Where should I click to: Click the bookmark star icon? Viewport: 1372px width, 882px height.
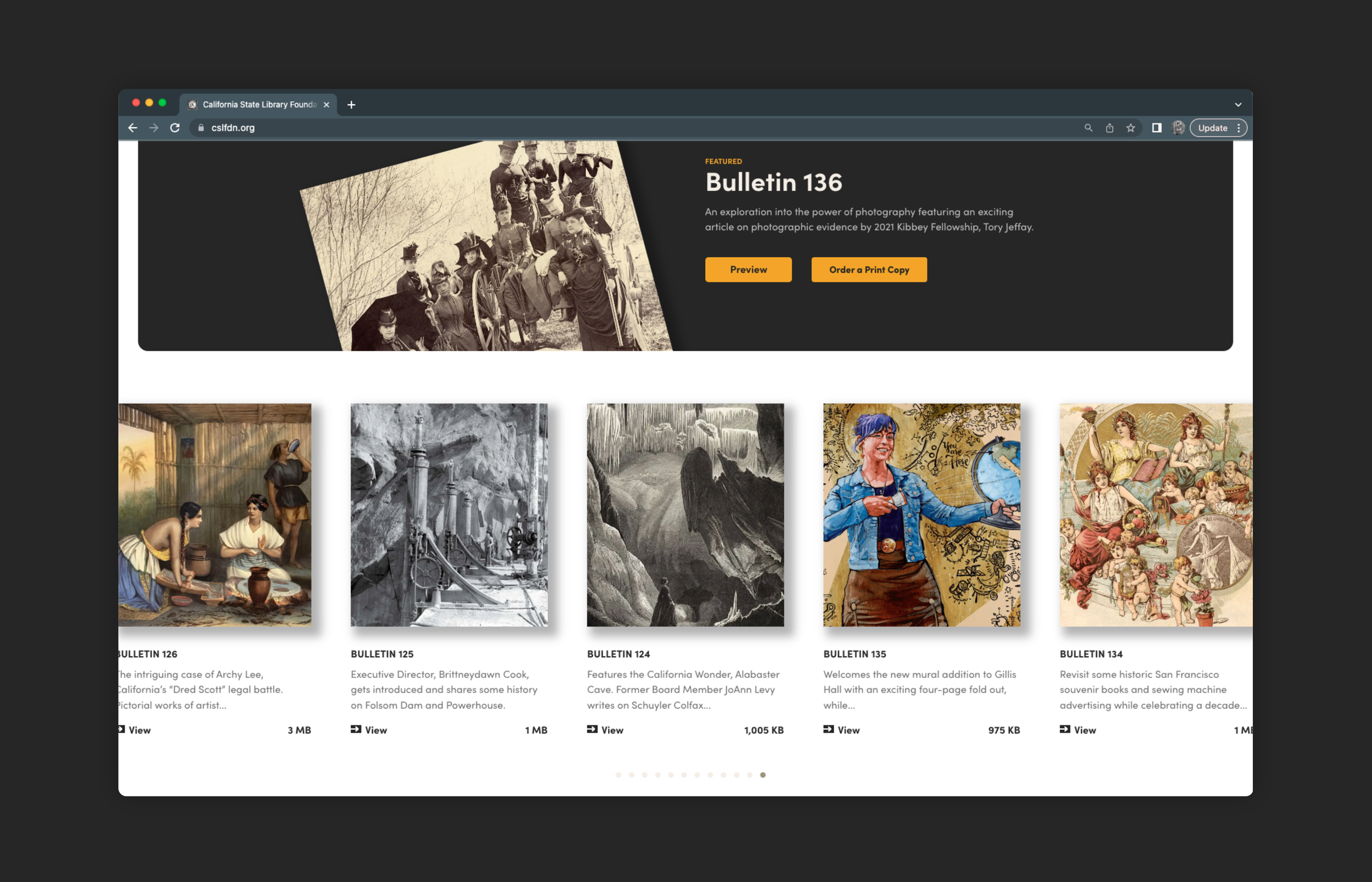tap(1130, 128)
